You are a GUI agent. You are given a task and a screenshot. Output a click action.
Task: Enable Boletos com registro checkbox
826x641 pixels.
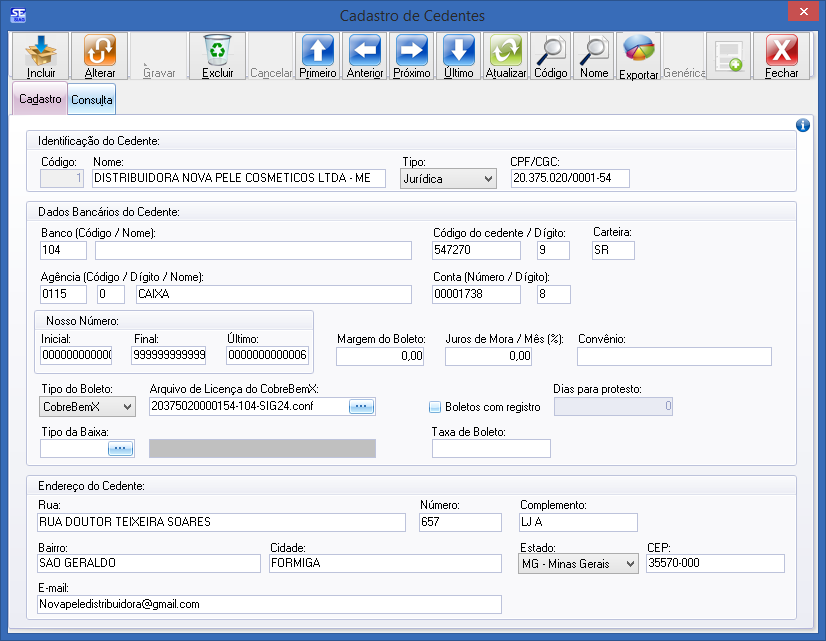click(x=435, y=407)
